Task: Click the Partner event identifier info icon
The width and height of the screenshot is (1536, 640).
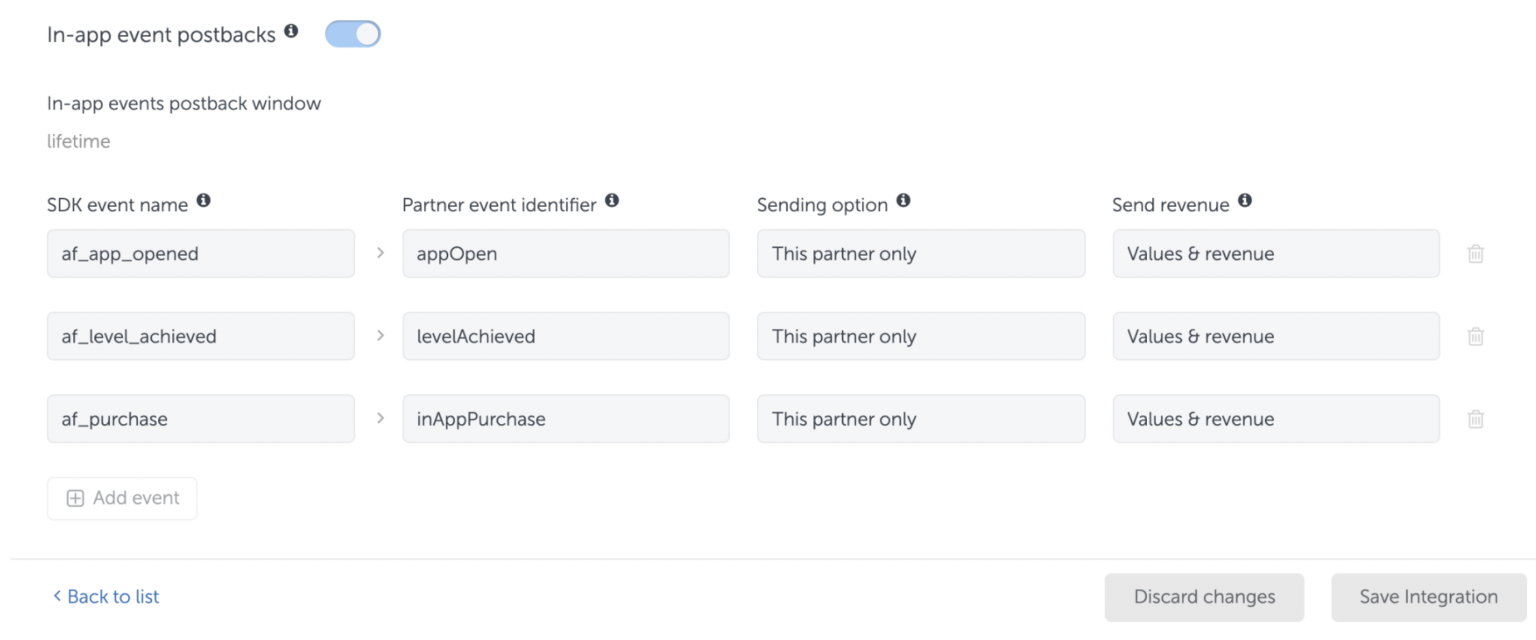Action: pos(611,199)
